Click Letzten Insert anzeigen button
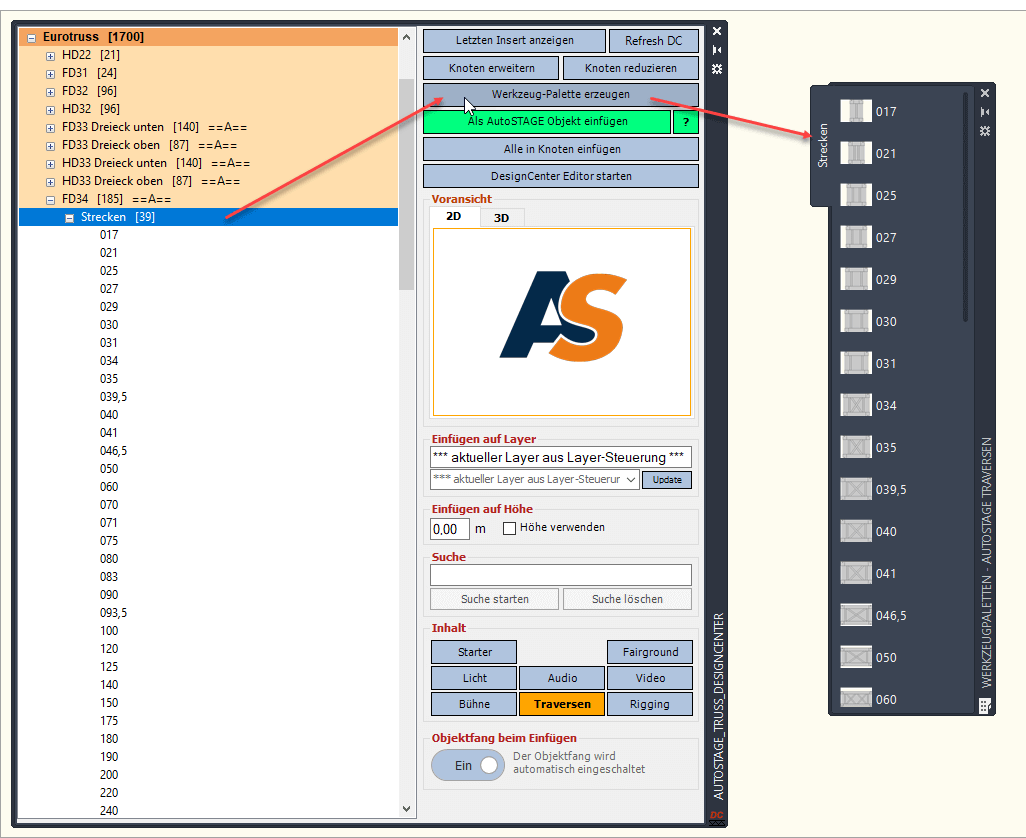 [514, 41]
